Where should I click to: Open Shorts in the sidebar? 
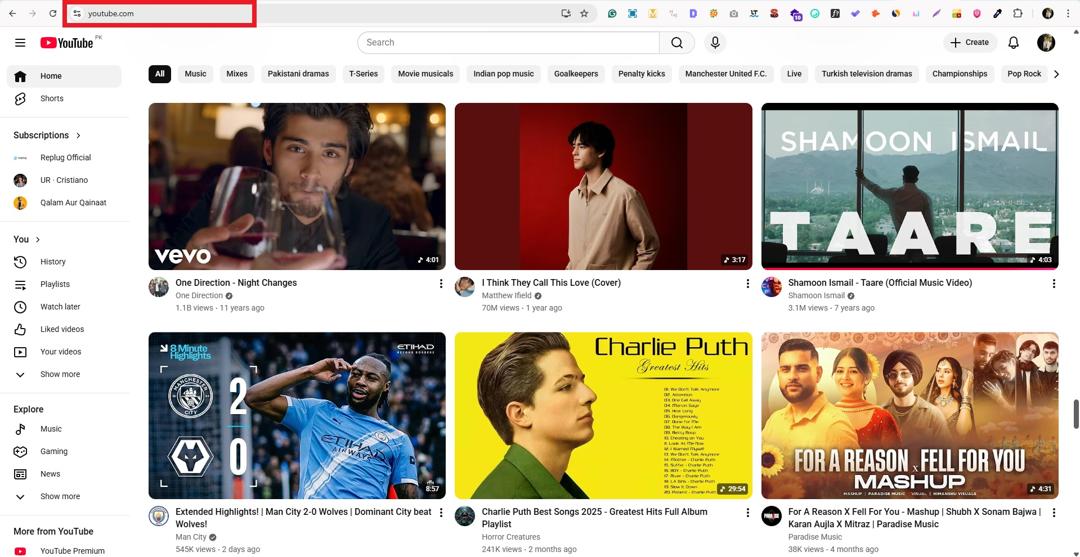click(64, 98)
